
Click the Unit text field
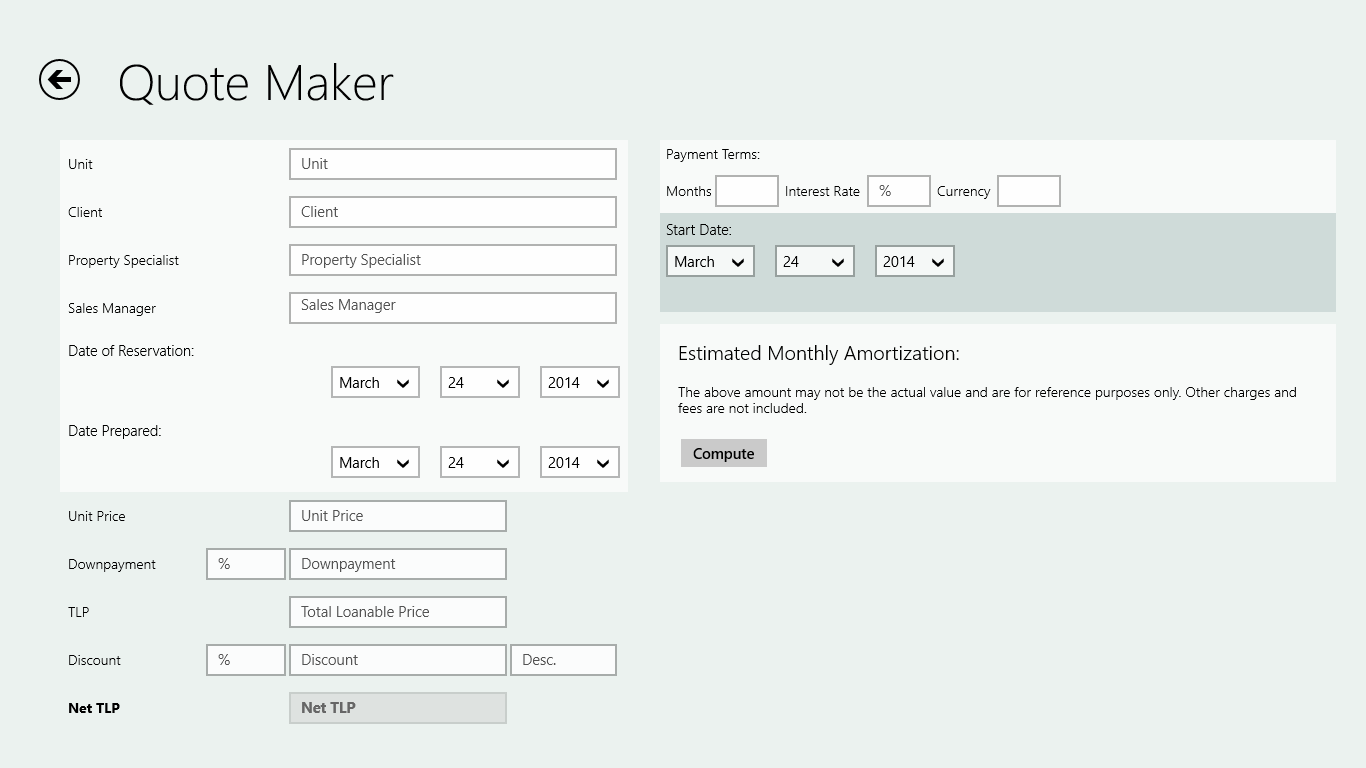(453, 164)
